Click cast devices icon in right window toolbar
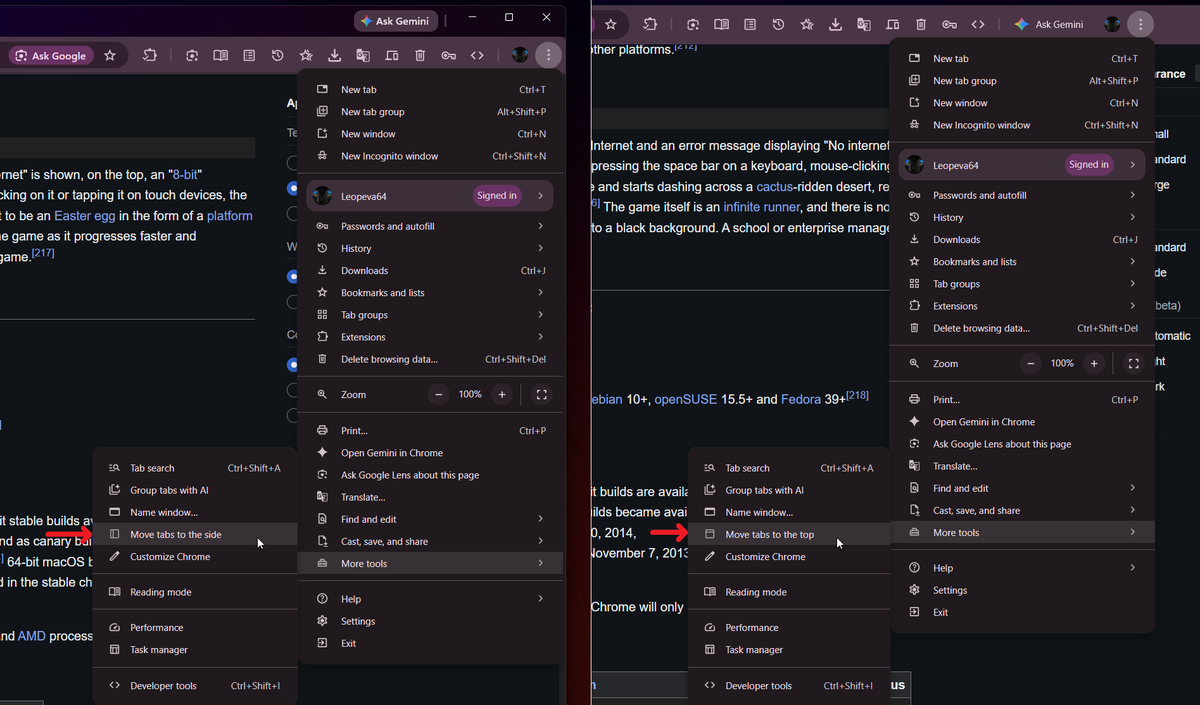The width and height of the screenshot is (1200, 705). [892, 24]
